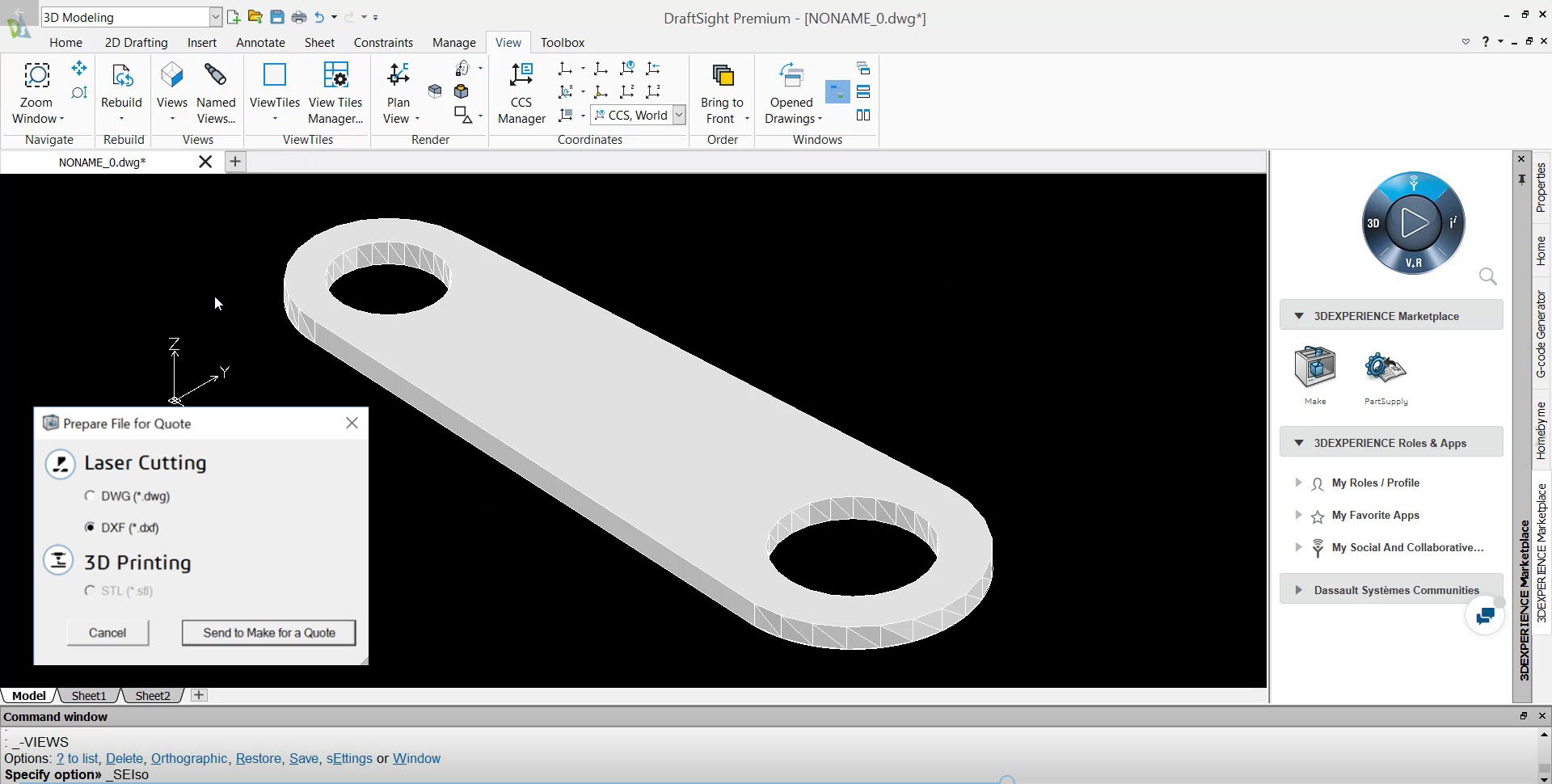Click the ViewTiles icon
The height and width of the screenshot is (784, 1552).
[x=275, y=75]
